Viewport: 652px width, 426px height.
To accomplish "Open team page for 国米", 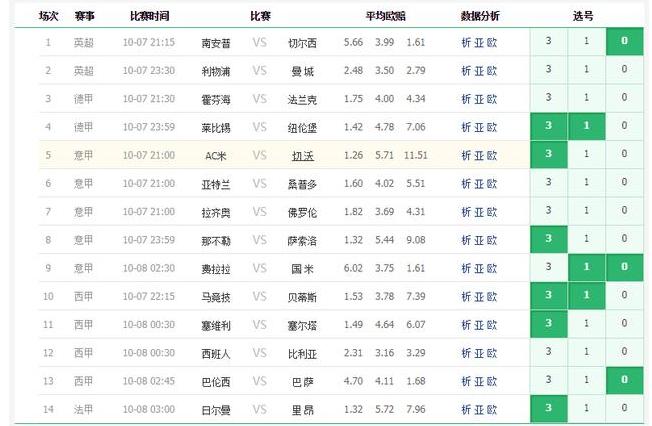I will (x=302, y=270).
